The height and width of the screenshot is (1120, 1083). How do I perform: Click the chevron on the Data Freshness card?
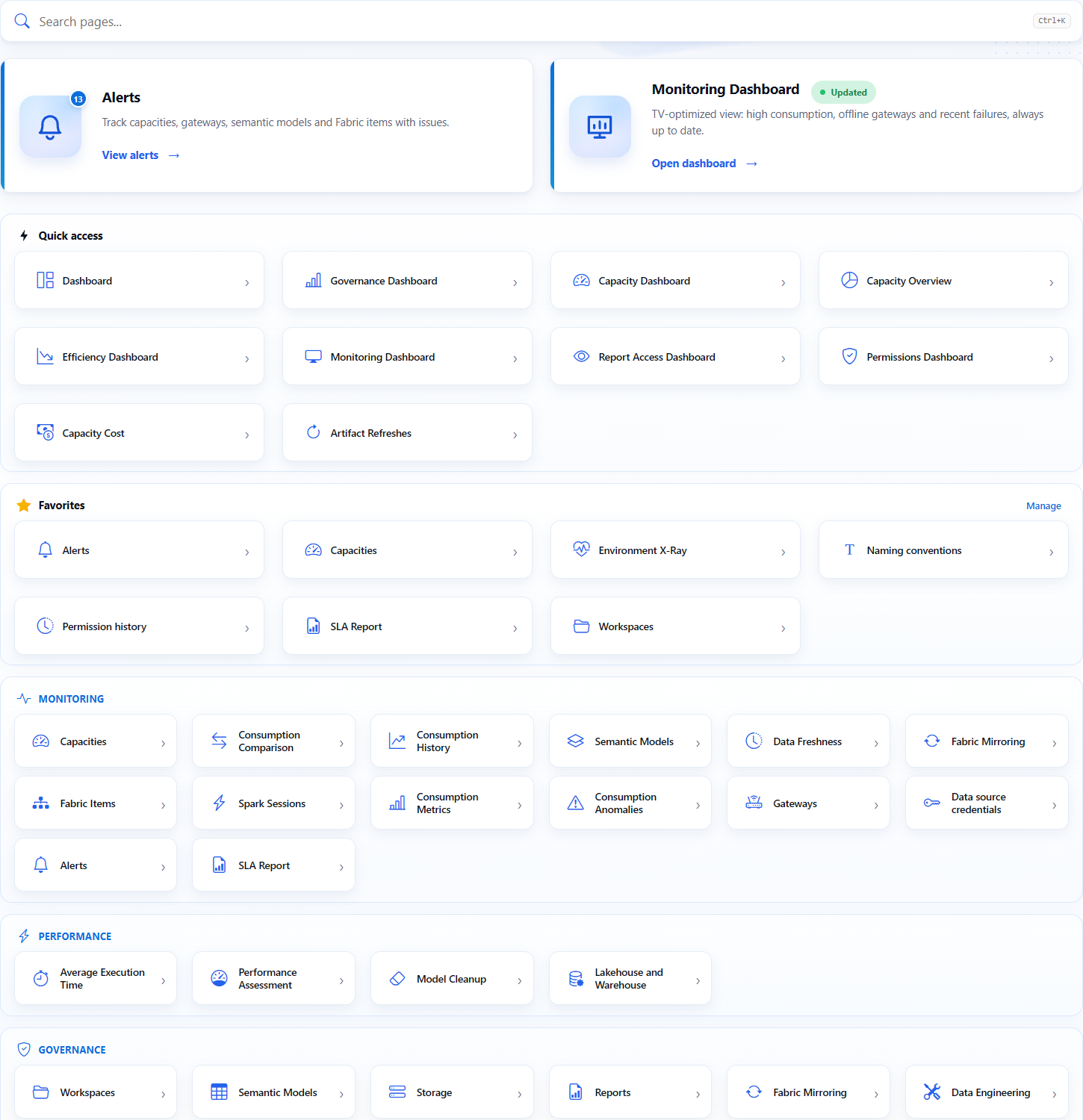pyautogui.click(x=876, y=744)
